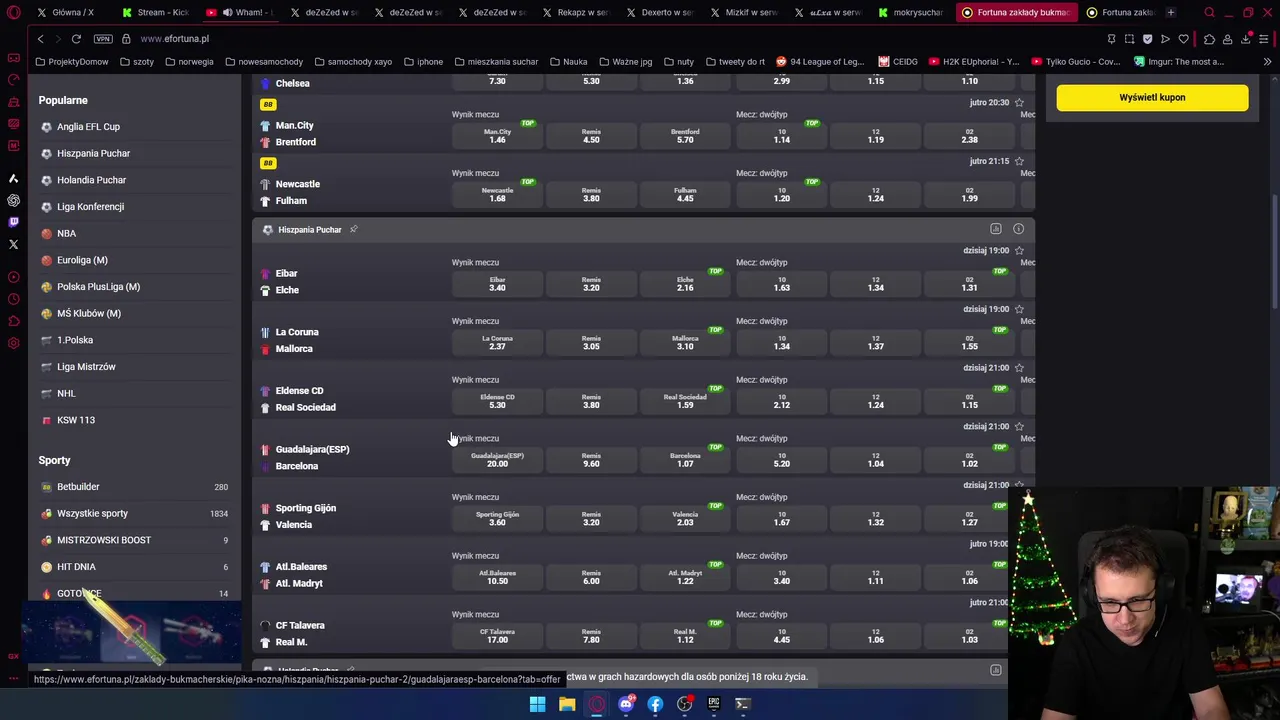This screenshot has height=720, width=1280.
Task: Open the 'szoty' bookmarks folder
Action: (136, 62)
